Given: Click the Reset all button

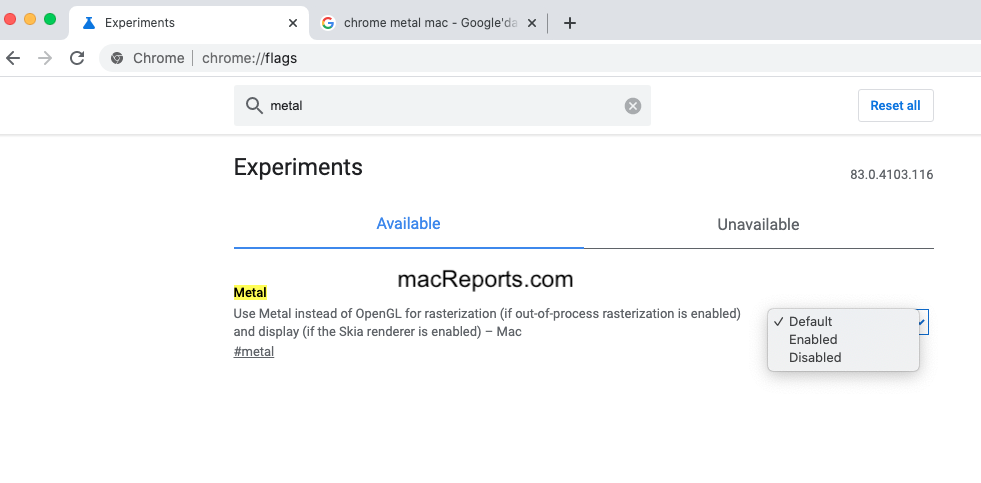Looking at the screenshot, I should pyautogui.click(x=895, y=106).
